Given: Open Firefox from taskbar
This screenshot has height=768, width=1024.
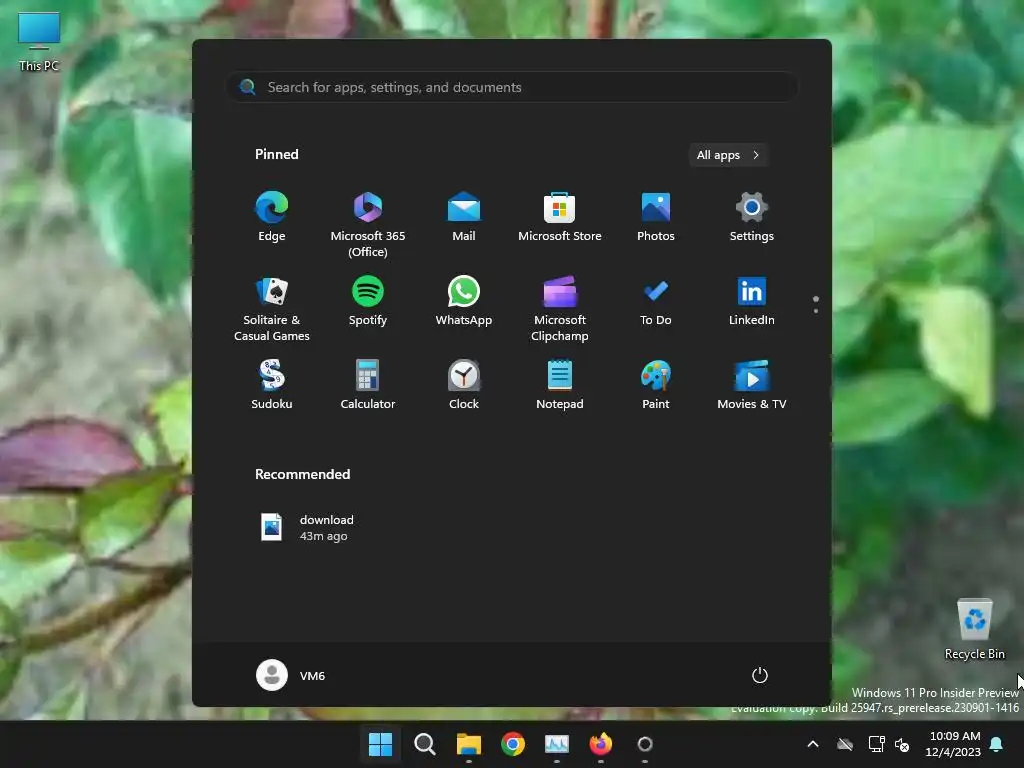Looking at the screenshot, I should click(x=601, y=744).
